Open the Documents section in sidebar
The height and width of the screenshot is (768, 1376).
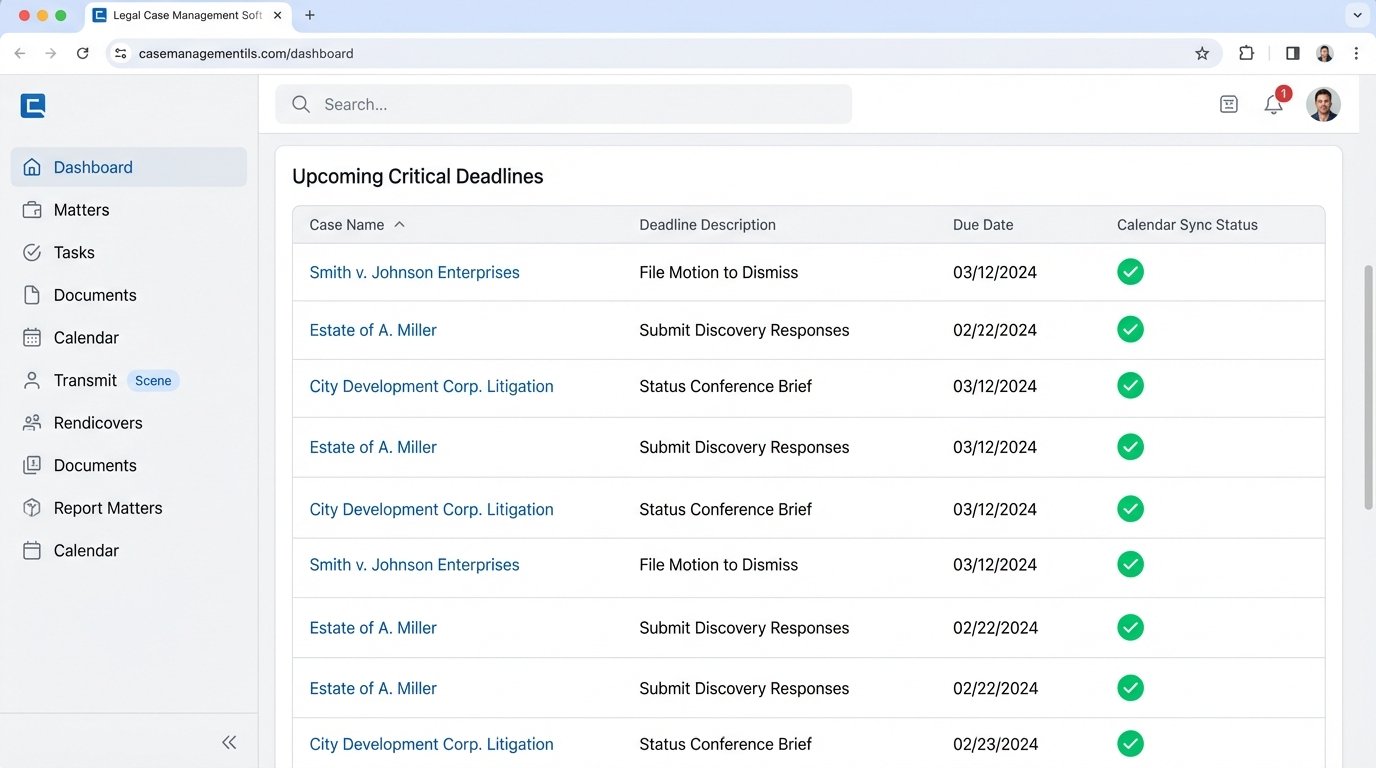click(95, 295)
